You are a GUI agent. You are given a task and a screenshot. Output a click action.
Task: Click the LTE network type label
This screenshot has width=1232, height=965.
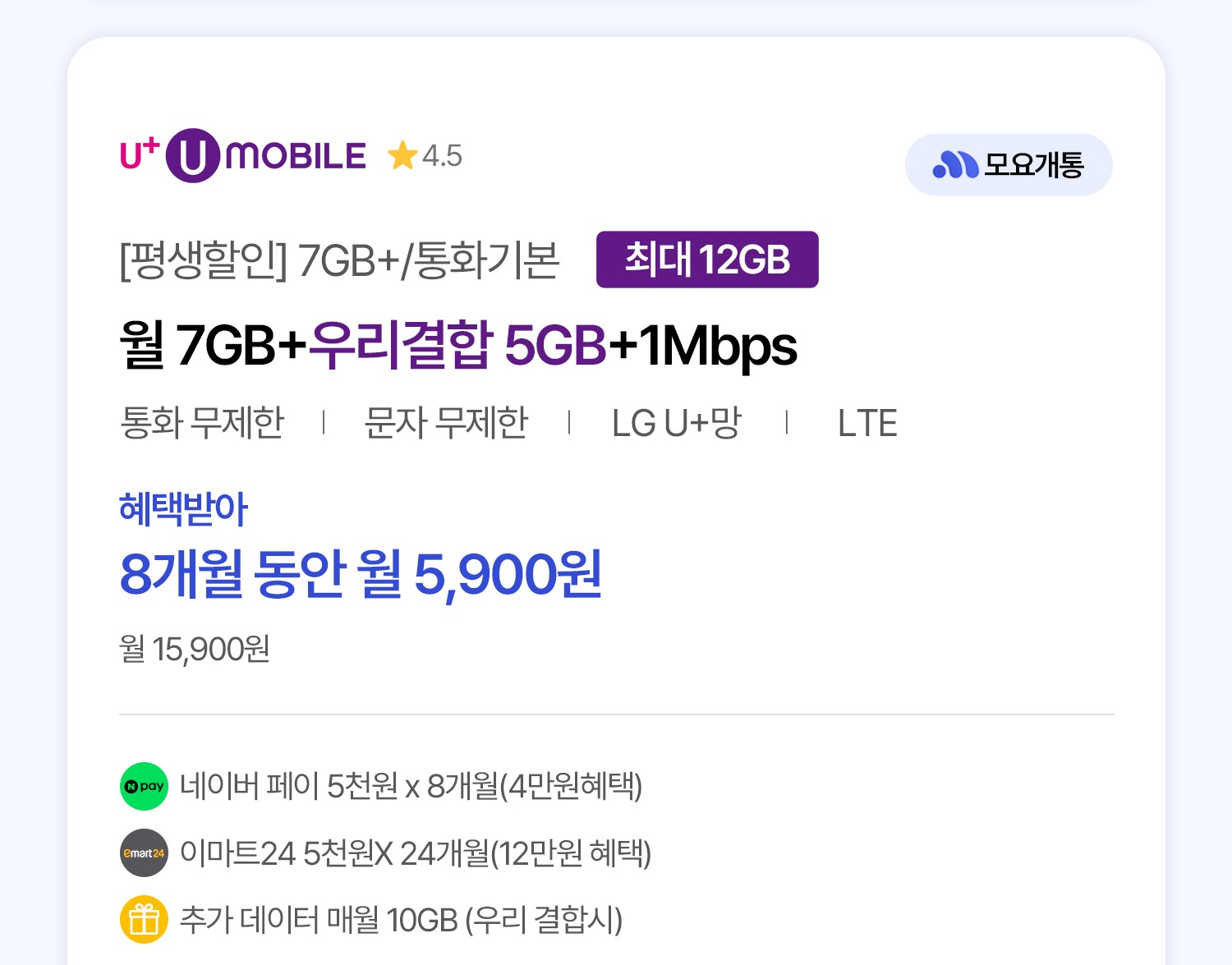pos(867,423)
